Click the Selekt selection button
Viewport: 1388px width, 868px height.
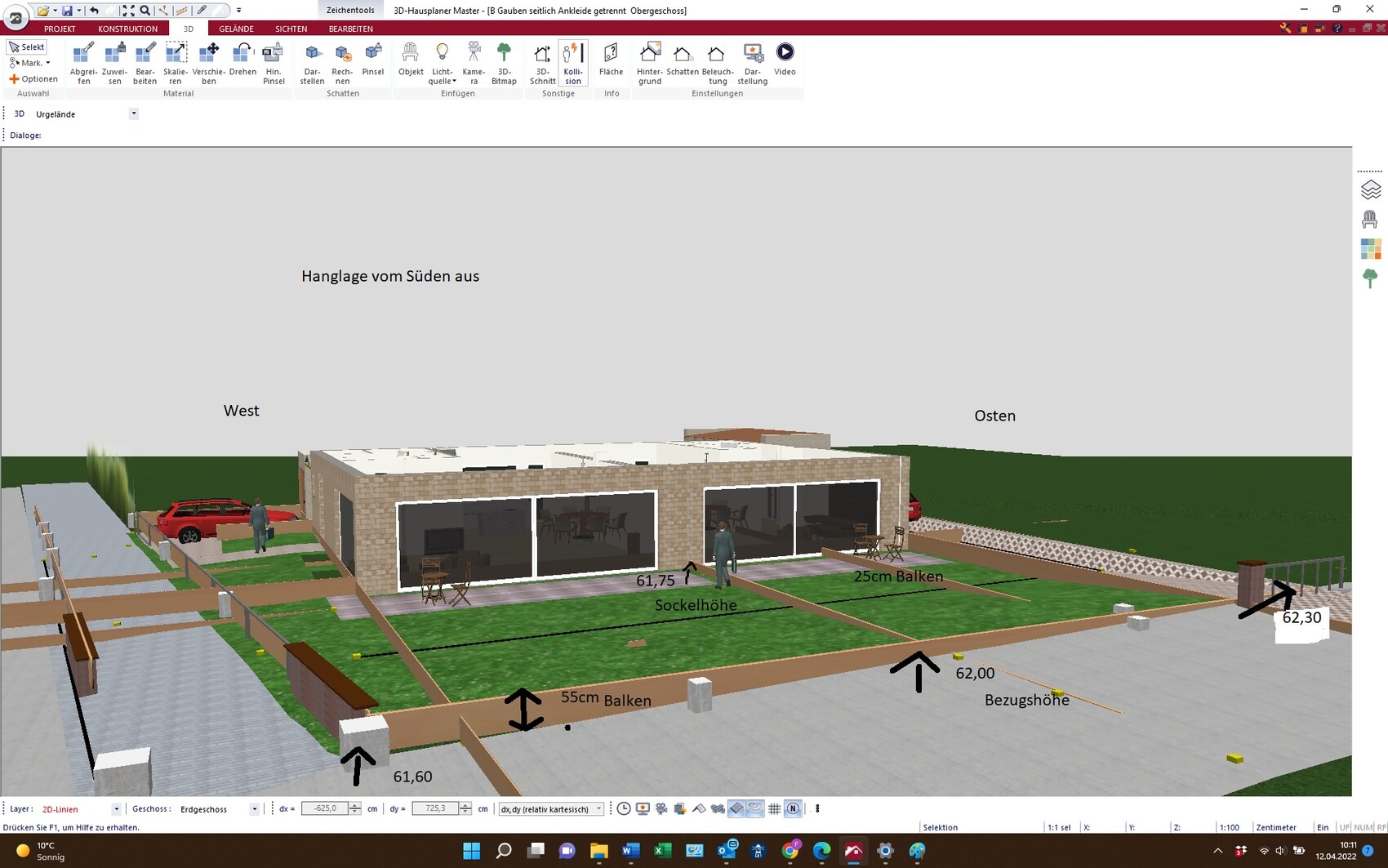(x=27, y=47)
